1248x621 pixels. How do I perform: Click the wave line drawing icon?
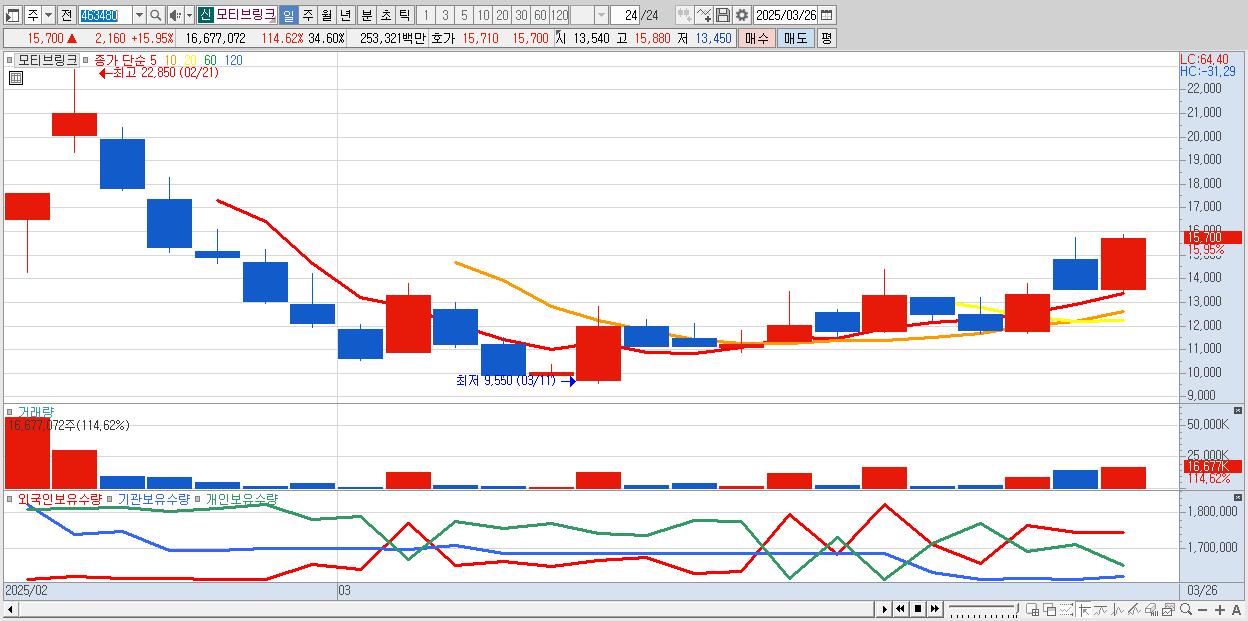[1101, 609]
